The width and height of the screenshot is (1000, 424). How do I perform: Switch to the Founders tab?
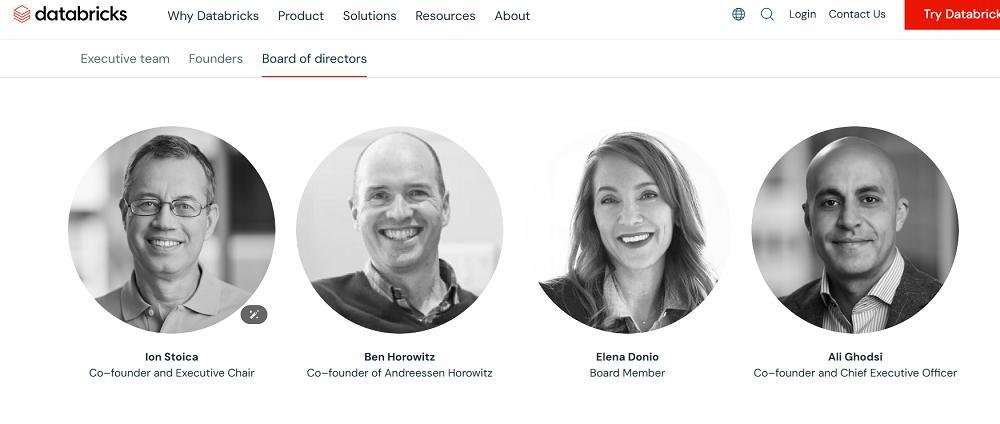216,59
